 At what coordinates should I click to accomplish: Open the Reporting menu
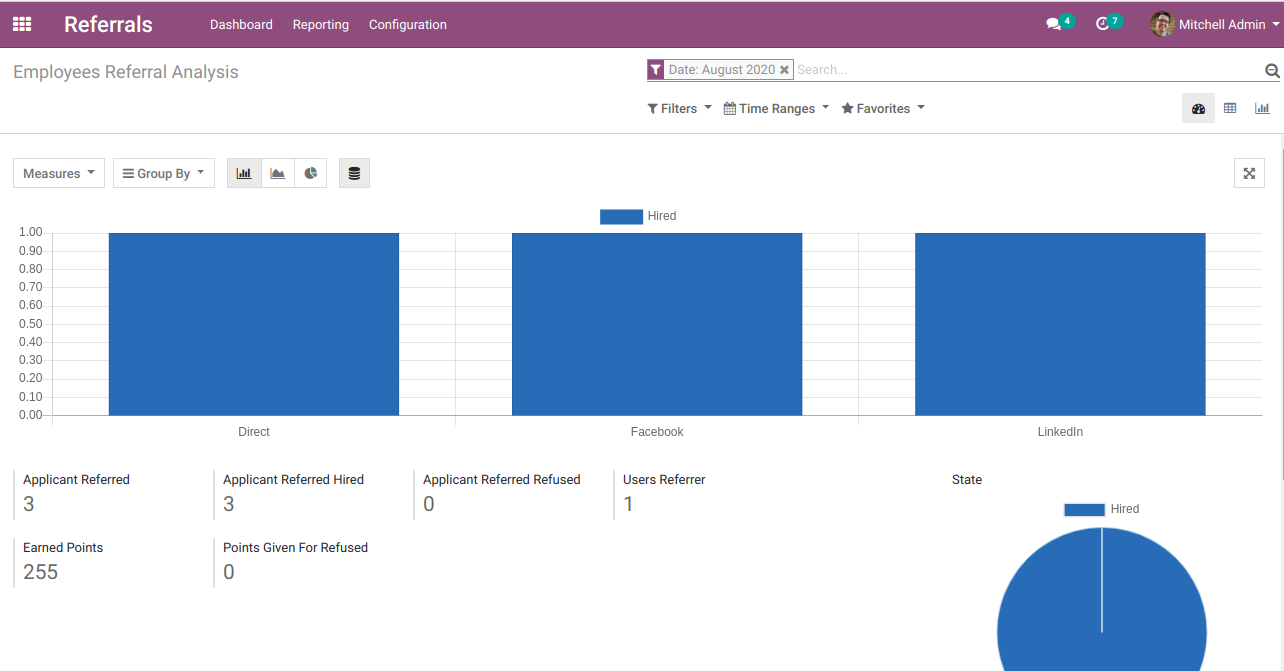click(321, 24)
